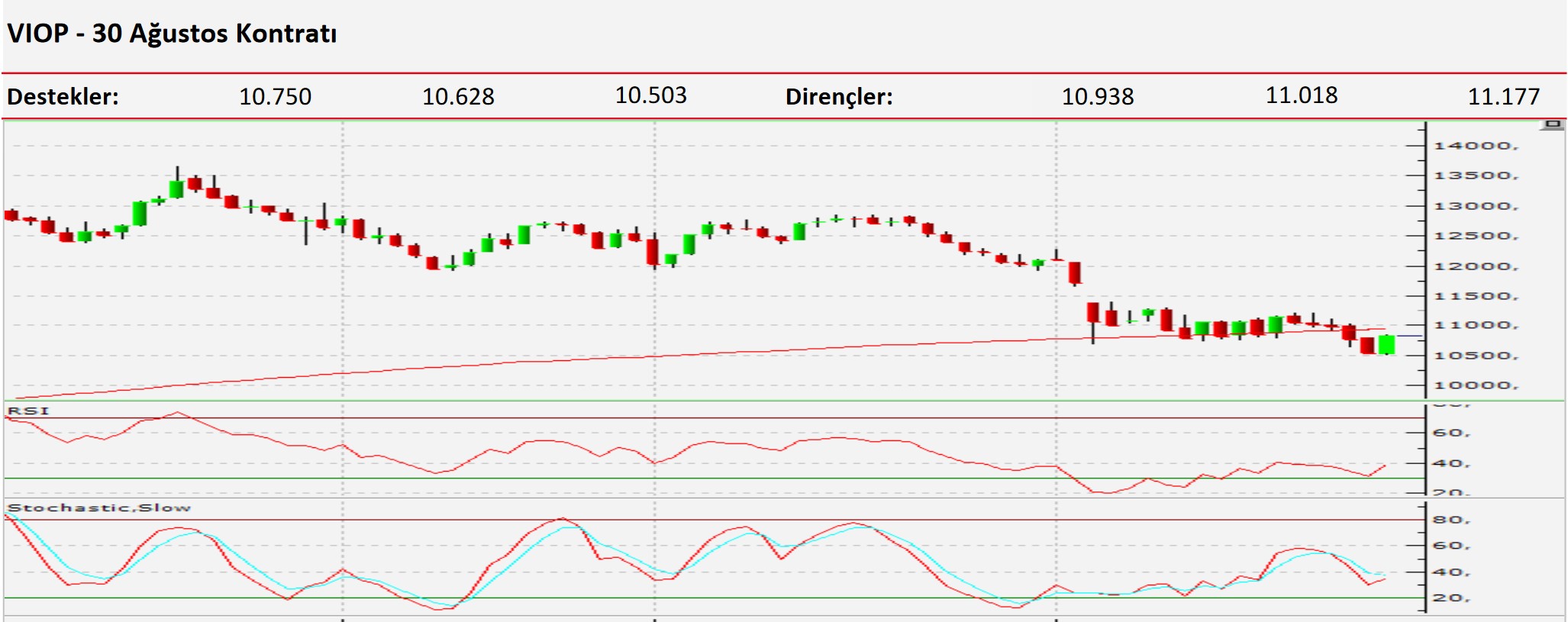Screen dimensions: 1568x622
Task: Click the 'Destekler:' label
Action: [63, 97]
